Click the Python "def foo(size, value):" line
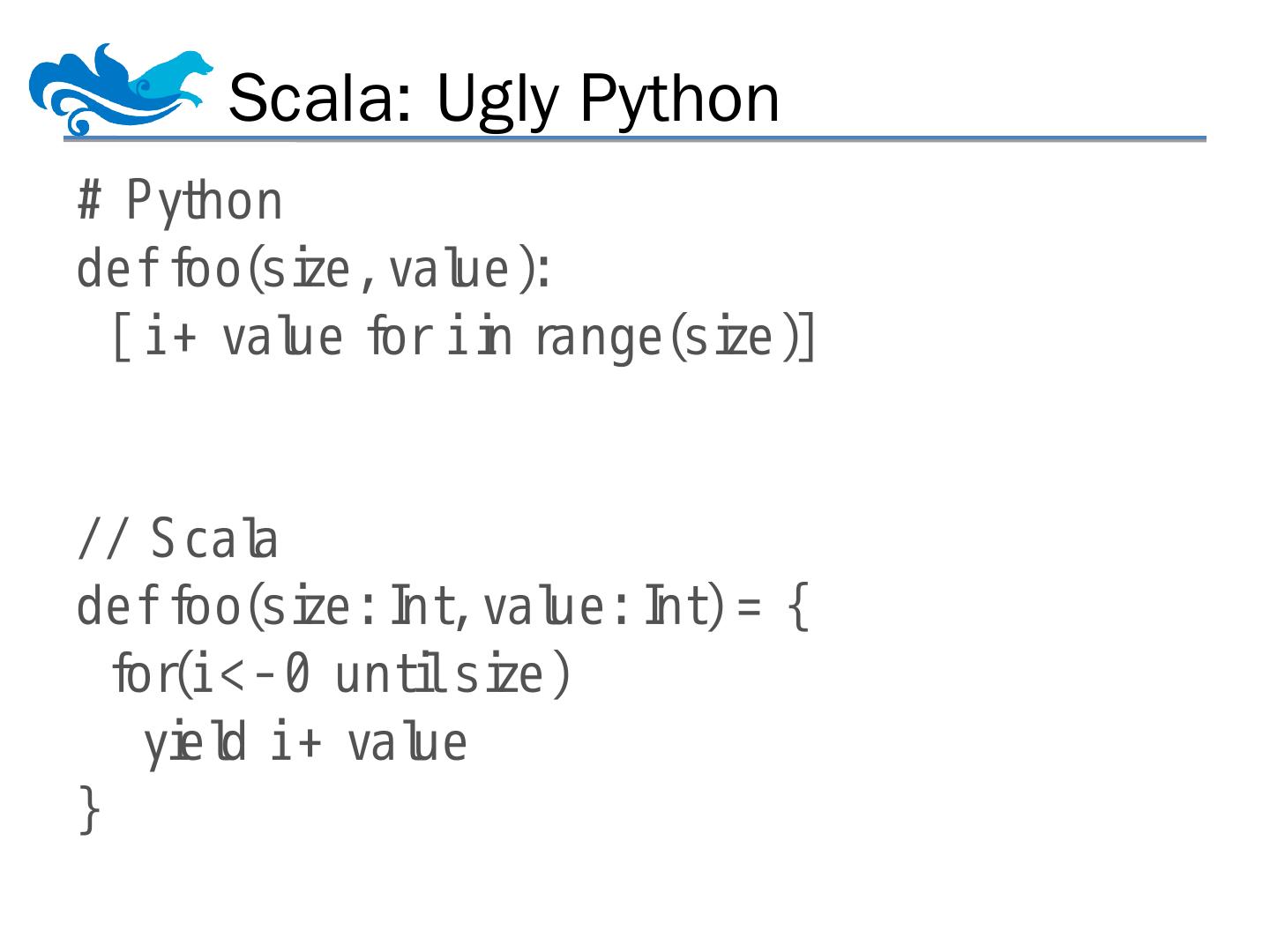1270x952 pixels. coord(313,270)
